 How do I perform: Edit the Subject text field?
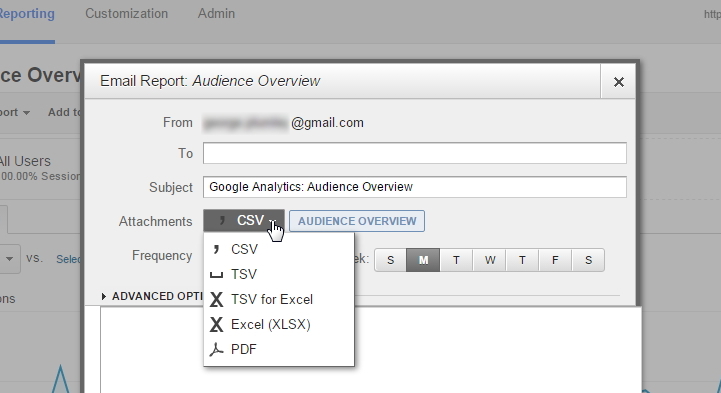click(x=415, y=187)
